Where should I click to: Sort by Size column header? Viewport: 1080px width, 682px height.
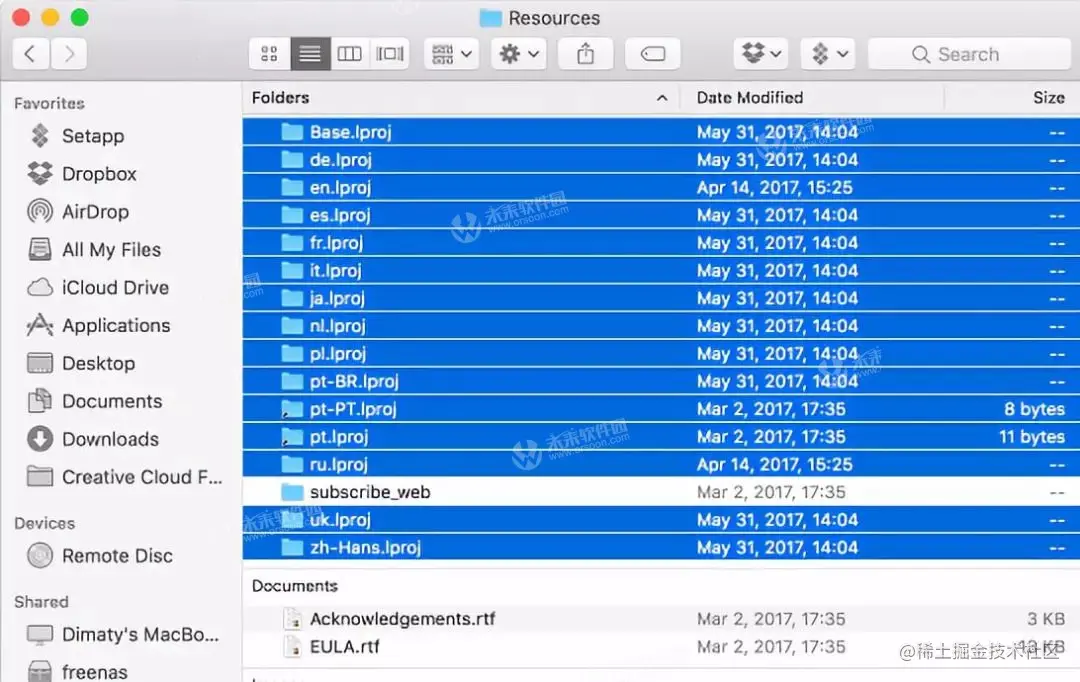[x=1048, y=98]
